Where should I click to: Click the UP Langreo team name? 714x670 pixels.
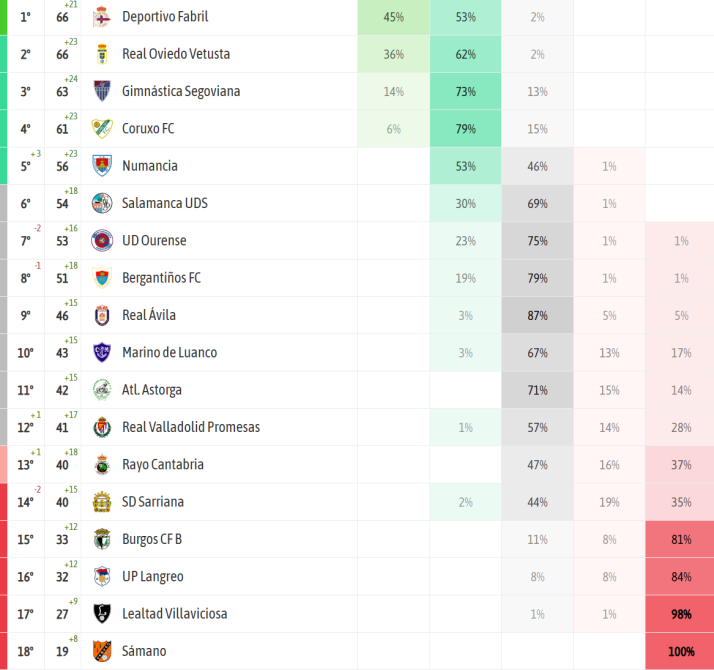[x=152, y=576]
